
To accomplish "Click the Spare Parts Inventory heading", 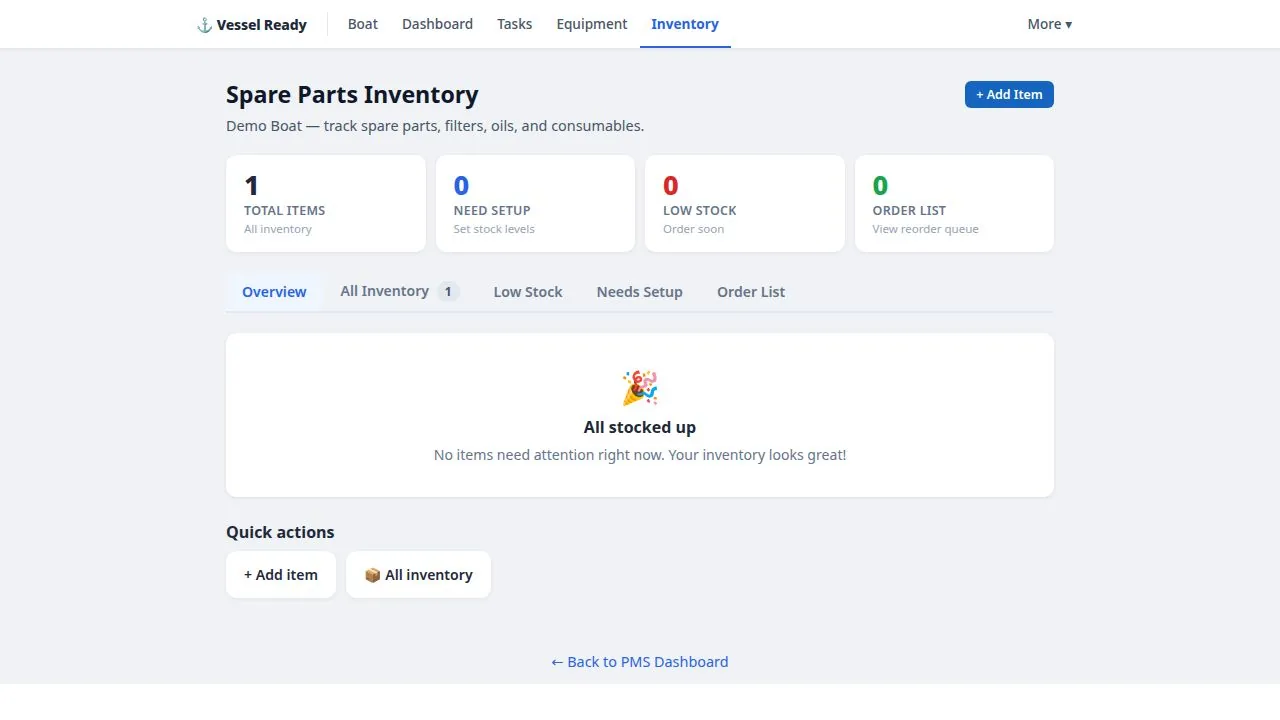I will tap(352, 95).
